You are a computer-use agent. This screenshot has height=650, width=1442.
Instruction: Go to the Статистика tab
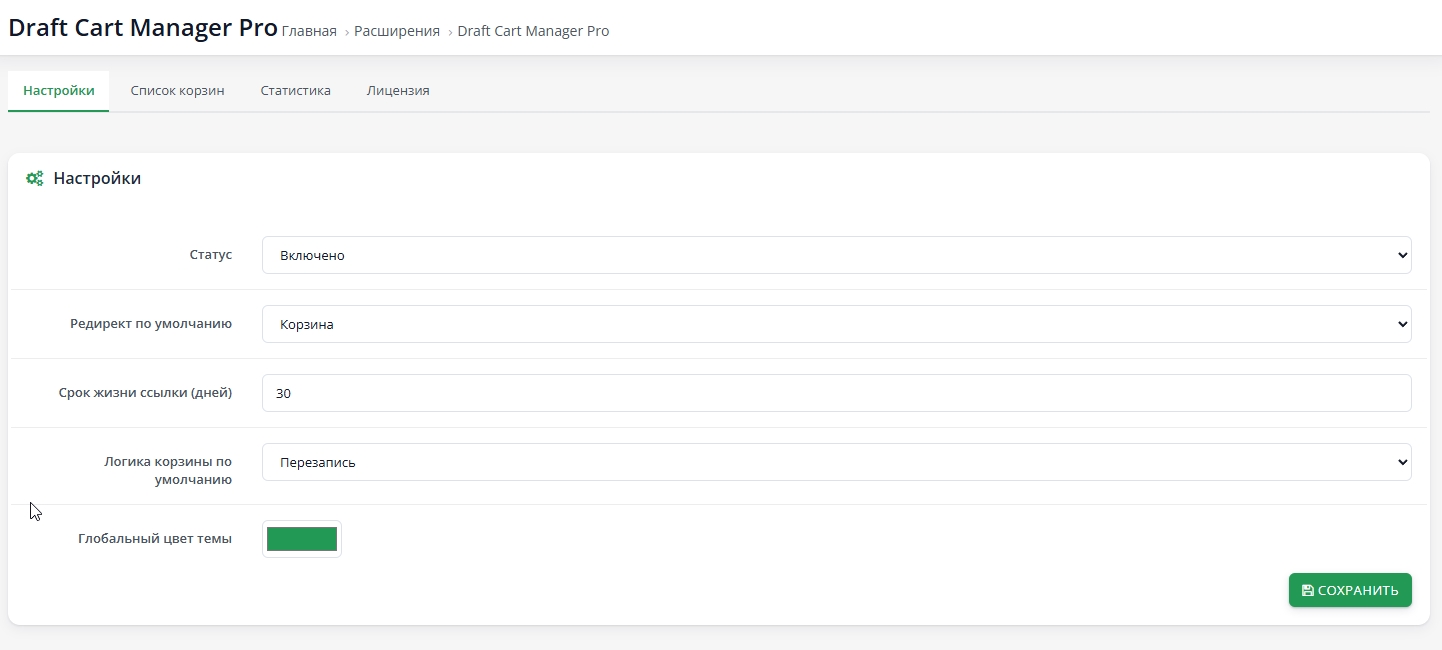coord(295,91)
